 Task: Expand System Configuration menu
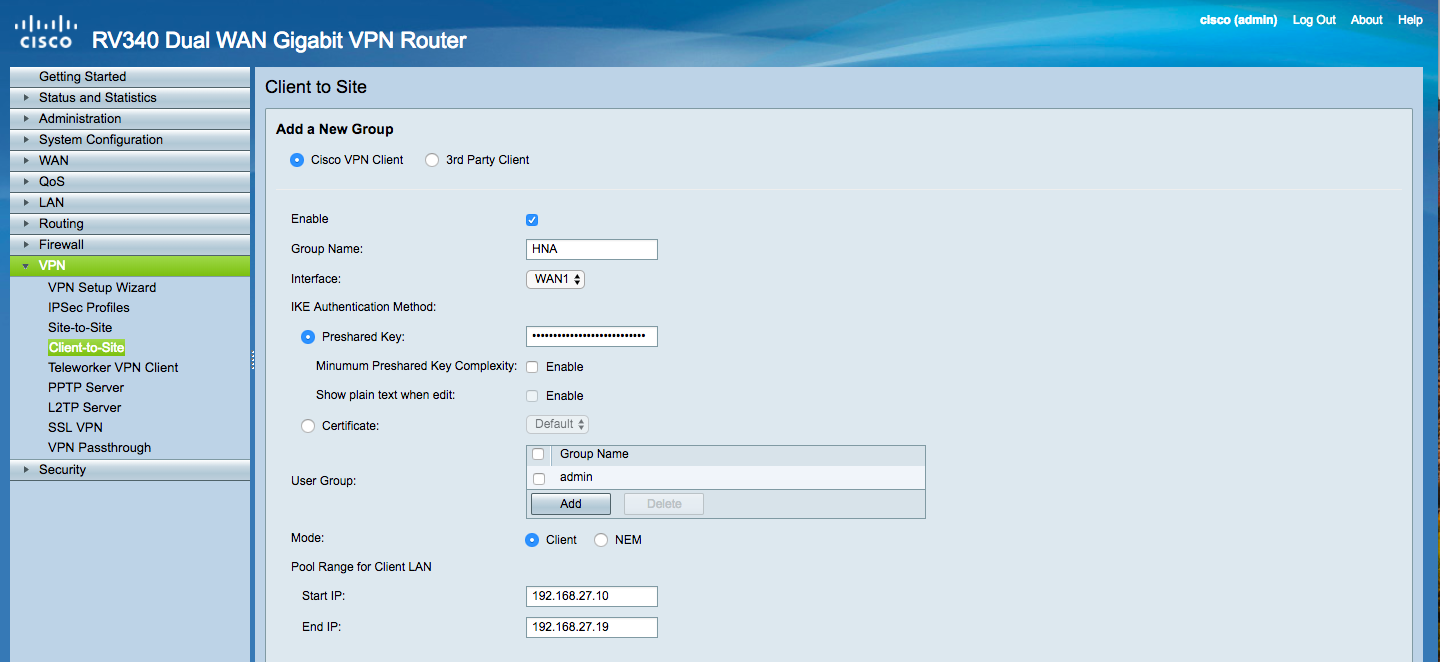coord(130,140)
